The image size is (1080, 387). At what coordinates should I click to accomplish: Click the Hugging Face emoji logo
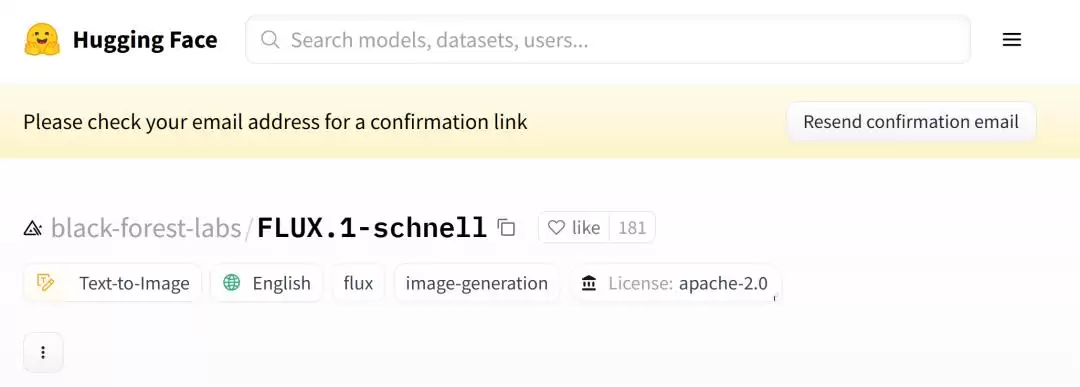(x=42, y=40)
